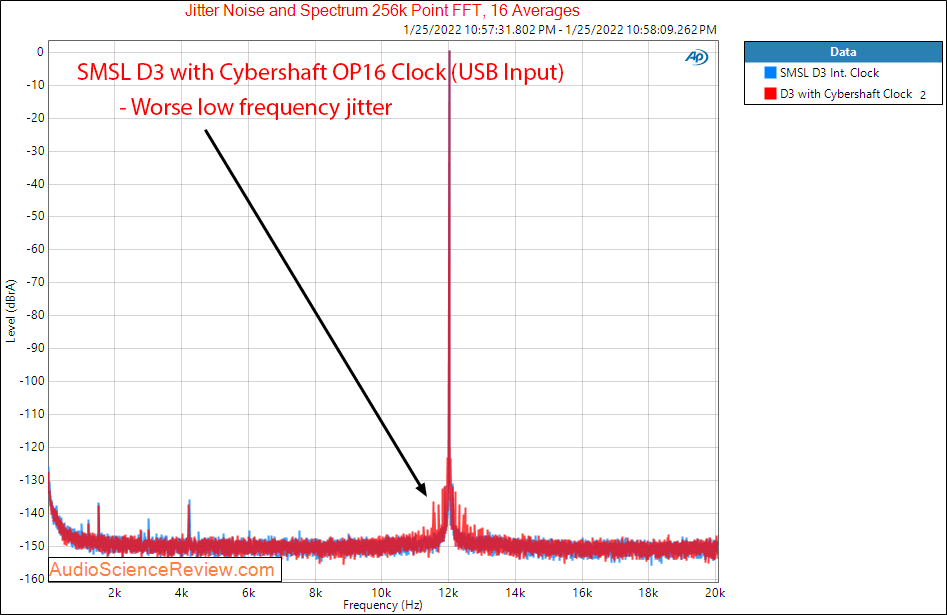Click the blue SMSL D3 Int. Clock swatch

pyautogui.click(x=770, y=72)
